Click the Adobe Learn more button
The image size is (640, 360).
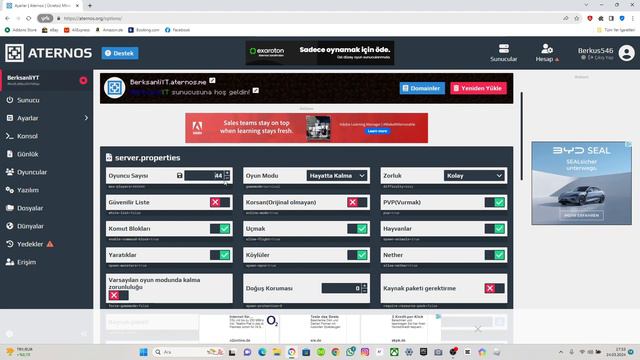[377, 131]
